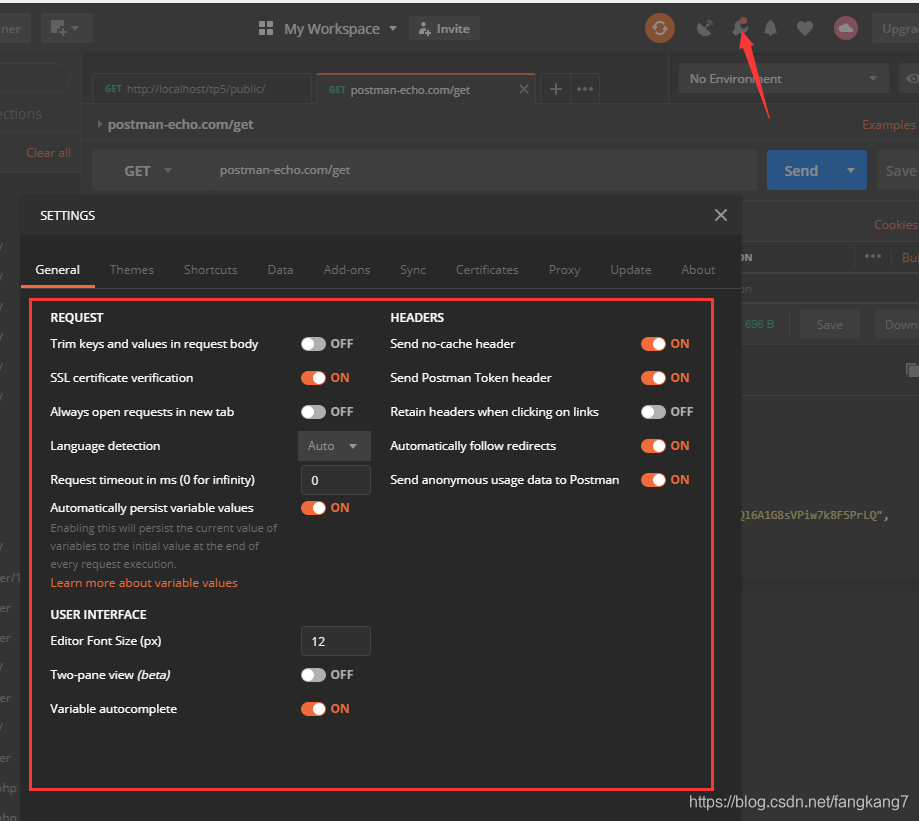The height and width of the screenshot is (821, 919).
Task: Enable Two-pane view beta
Action: click(x=313, y=675)
